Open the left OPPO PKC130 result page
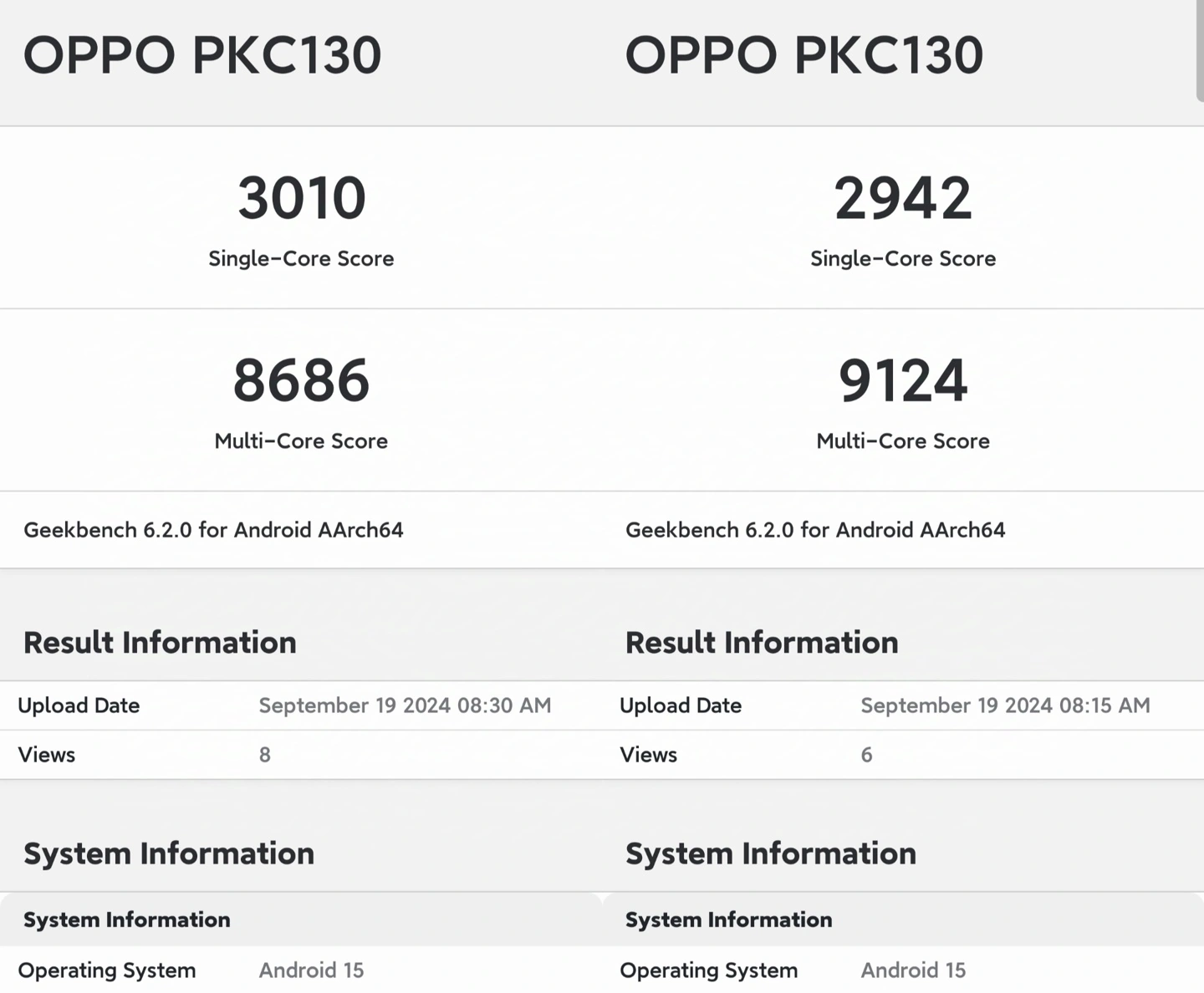Viewport: 1204px width, 993px height. [x=203, y=55]
